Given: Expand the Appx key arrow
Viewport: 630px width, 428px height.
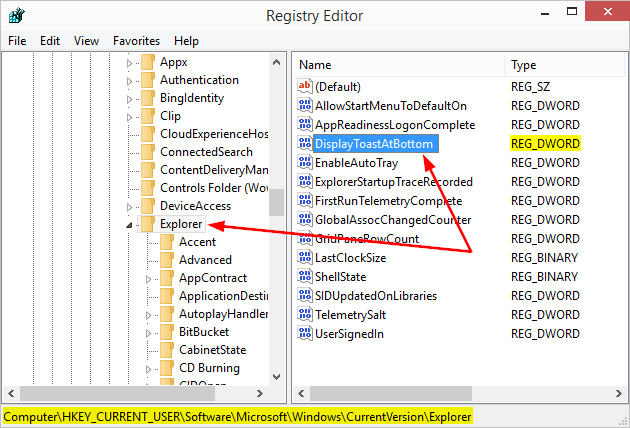Looking at the screenshot, I should coord(129,62).
